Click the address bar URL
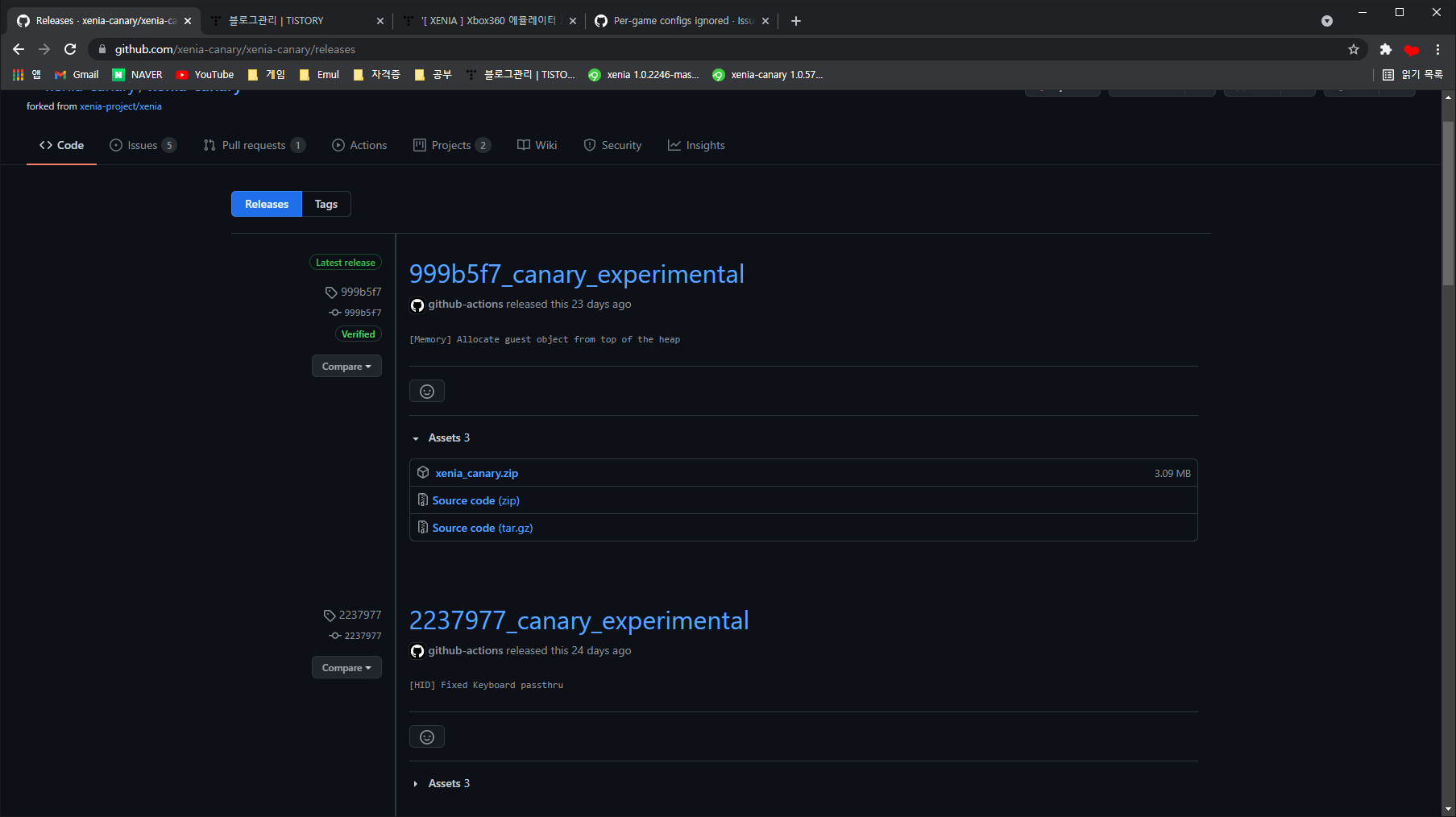The height and width of the screenshot is (817, 1456). point(235,49)
